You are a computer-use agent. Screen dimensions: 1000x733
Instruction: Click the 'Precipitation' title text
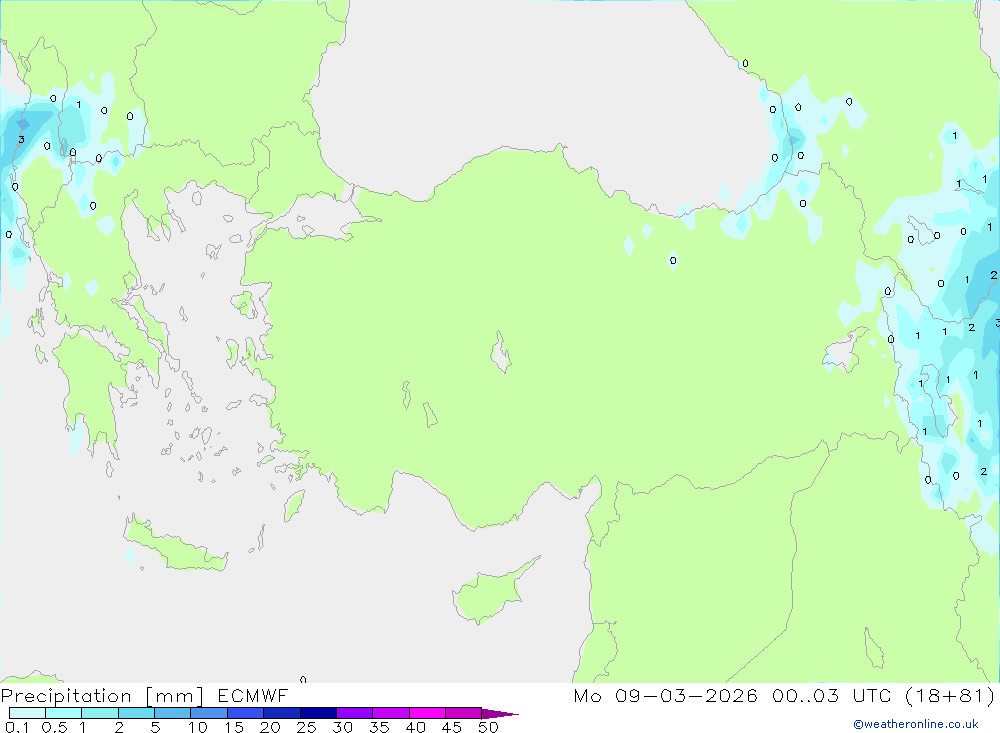[x=66, y=696]
